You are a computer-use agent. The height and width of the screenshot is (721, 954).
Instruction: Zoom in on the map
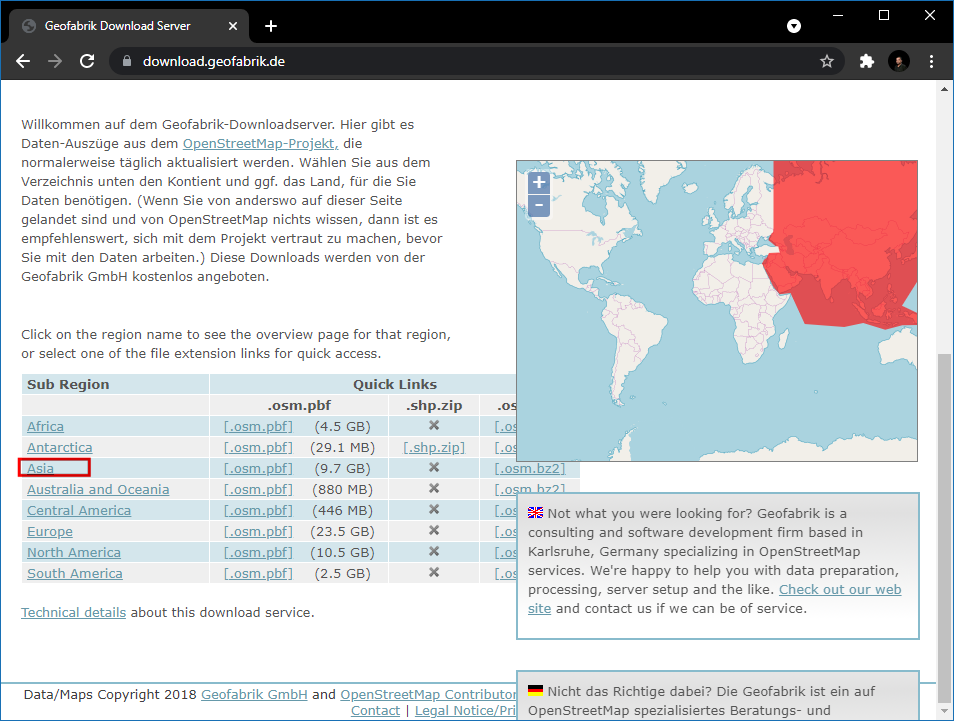point(539,183)
